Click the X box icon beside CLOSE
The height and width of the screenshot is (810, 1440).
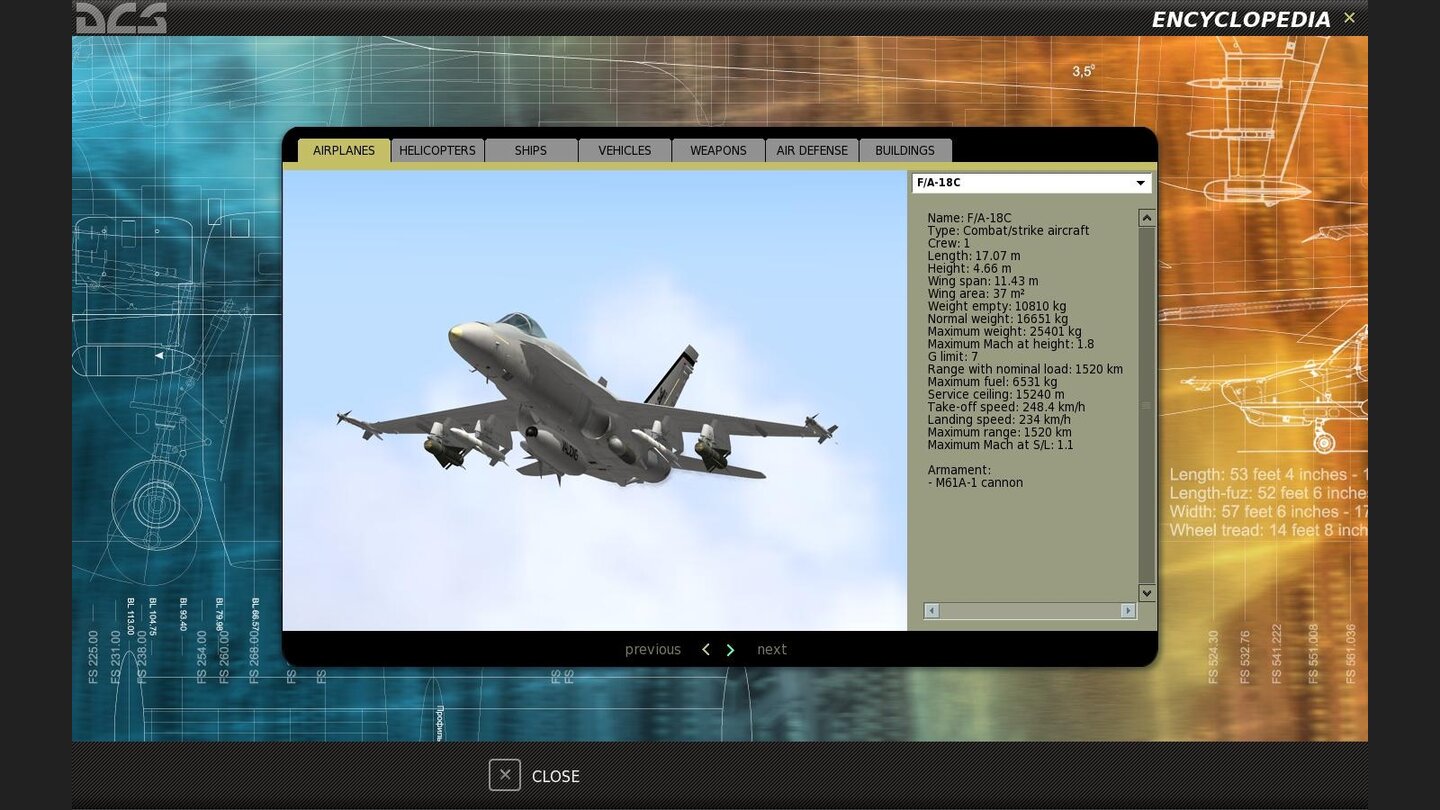click(505, 775)
